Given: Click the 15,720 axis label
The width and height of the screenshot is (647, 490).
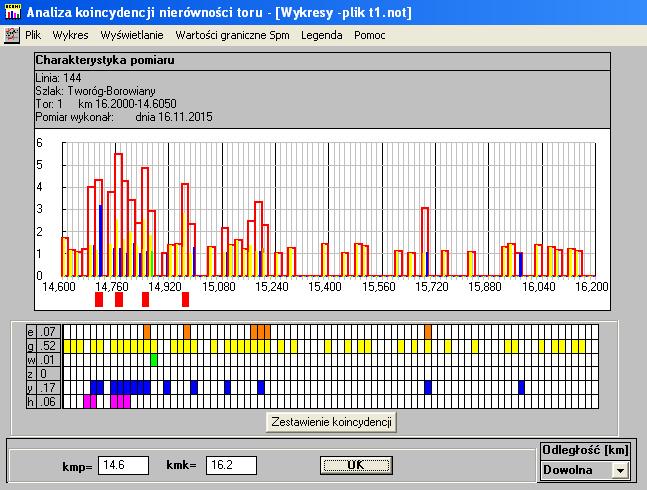Looking at the screenshot, I should pos(432,287).
